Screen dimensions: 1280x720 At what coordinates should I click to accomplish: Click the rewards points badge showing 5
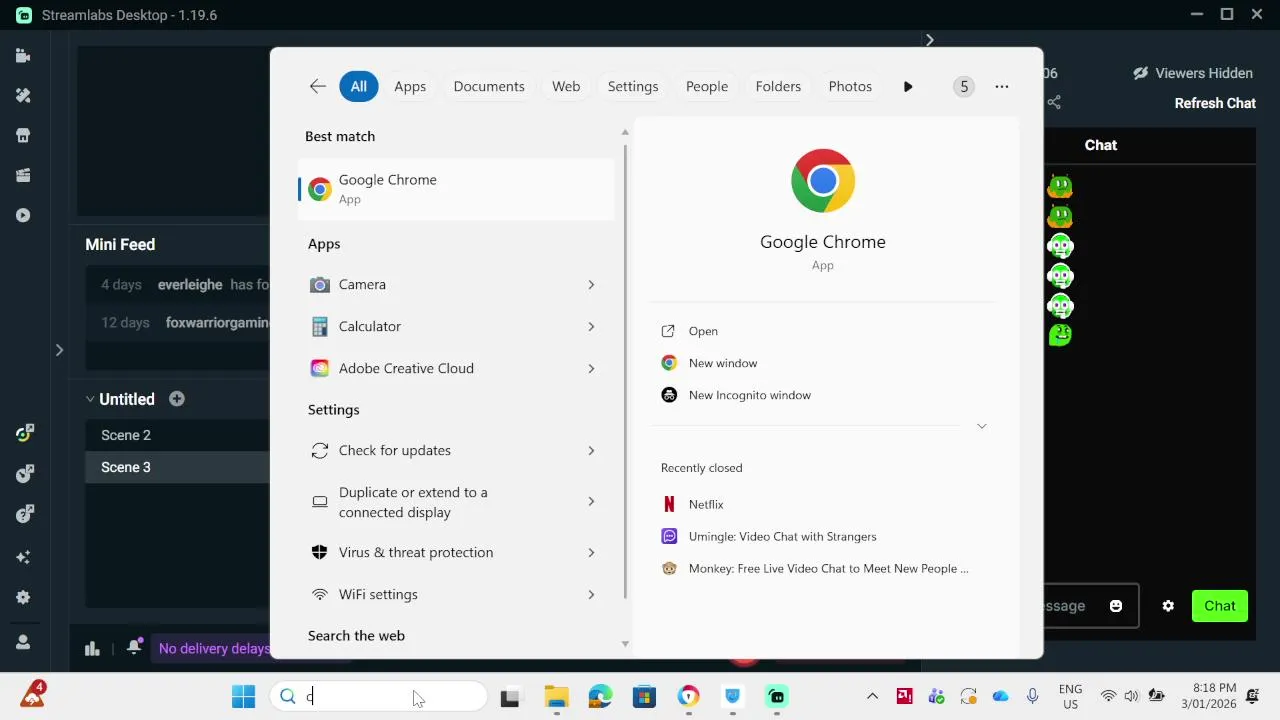[x=964, y=87]
